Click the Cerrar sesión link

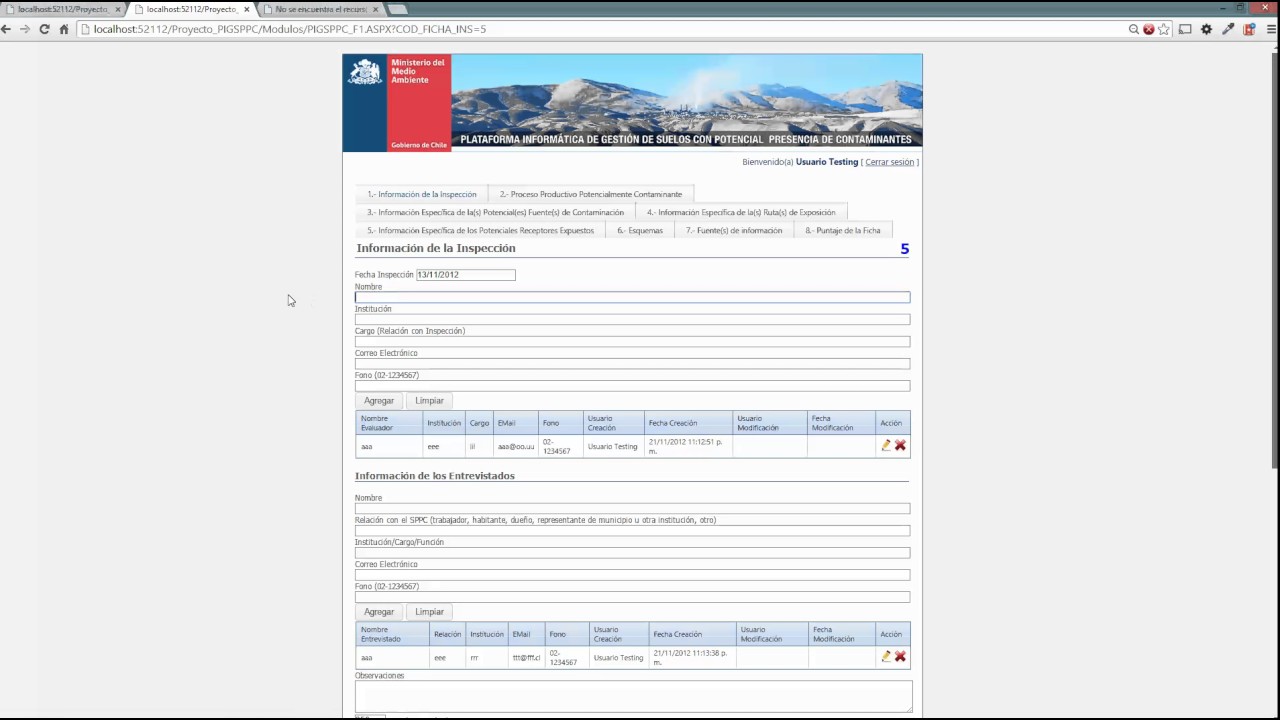[889, 162]
